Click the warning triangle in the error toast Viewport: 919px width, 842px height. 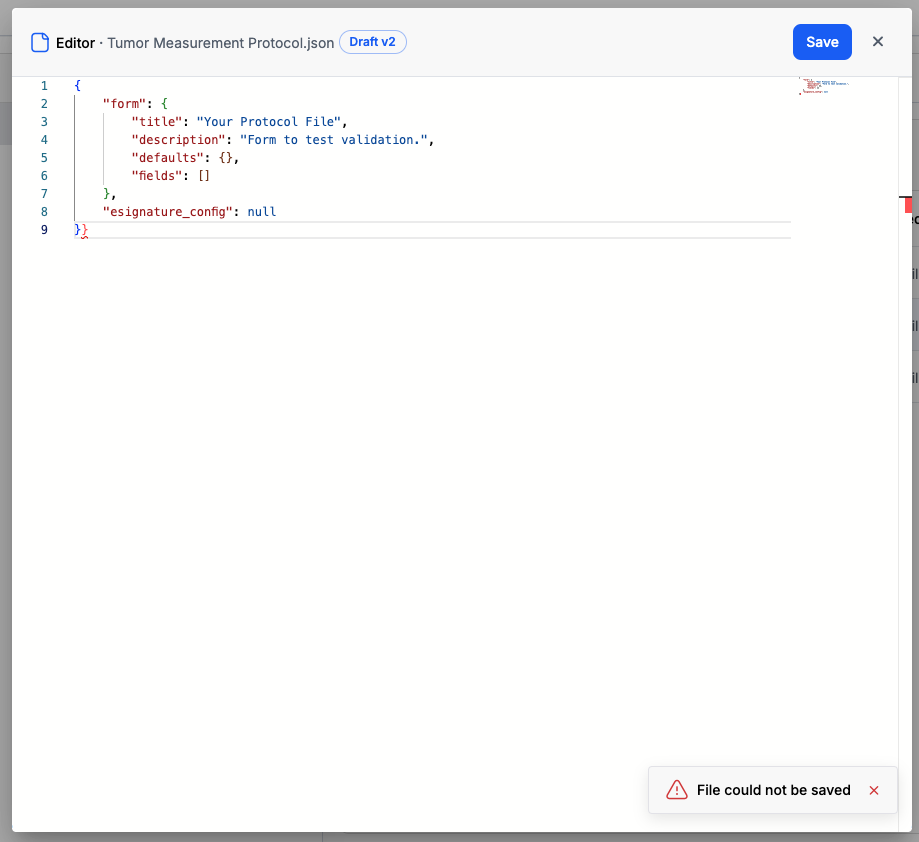pos(677,790)
